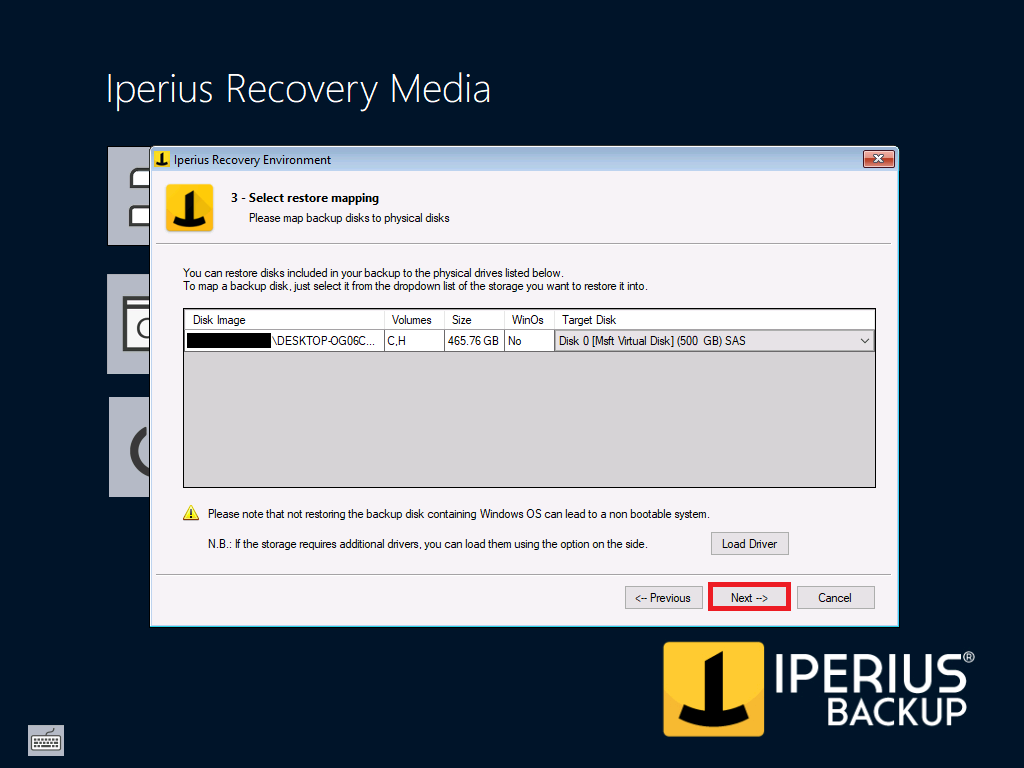Image resolution: width=1024 pixels, height=768 pixels.
Task: Click the middle tile behind the dialog
Action: 129,324
